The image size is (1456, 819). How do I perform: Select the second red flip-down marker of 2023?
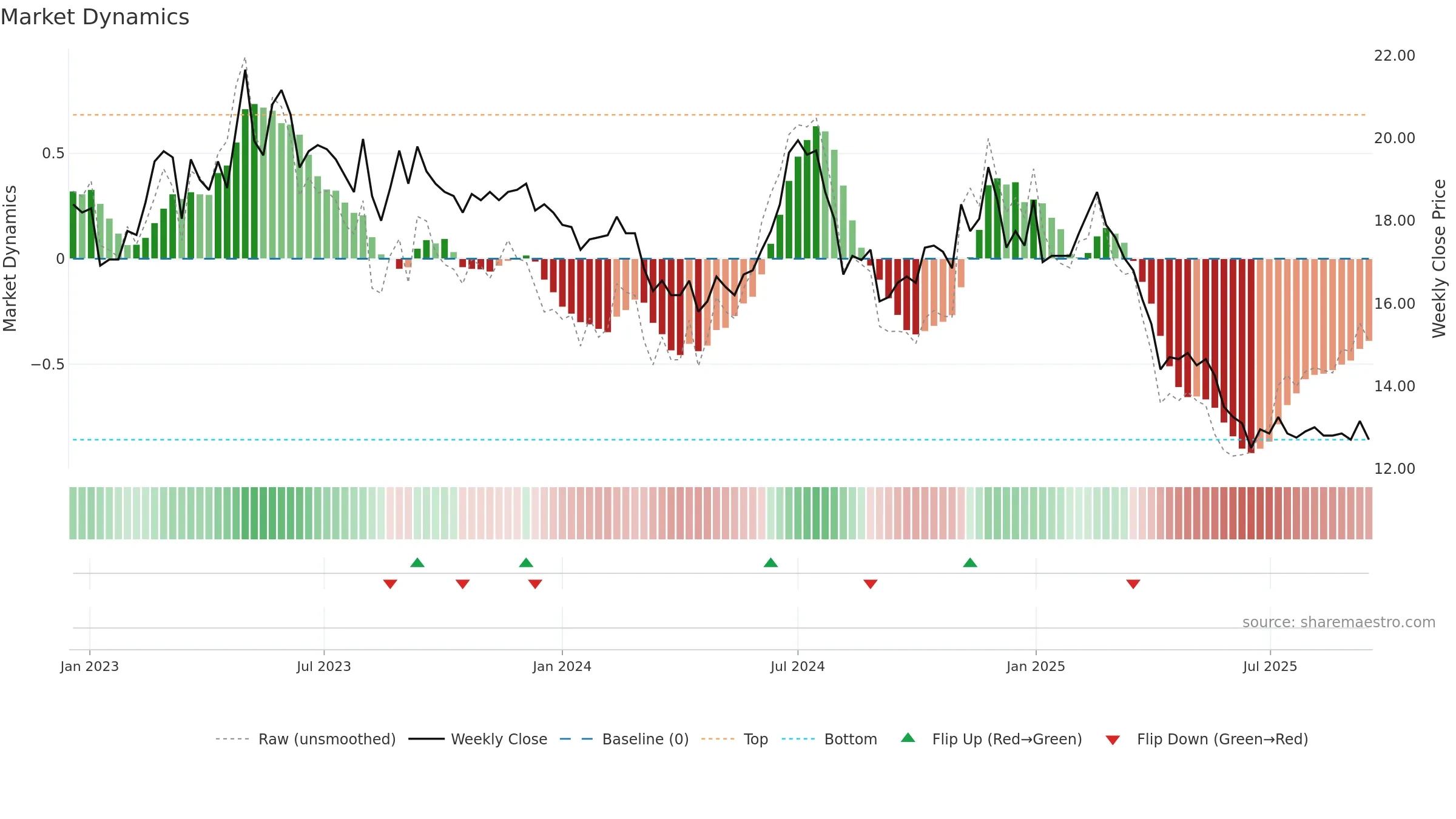pyautogui.click(x=462, y=584)
